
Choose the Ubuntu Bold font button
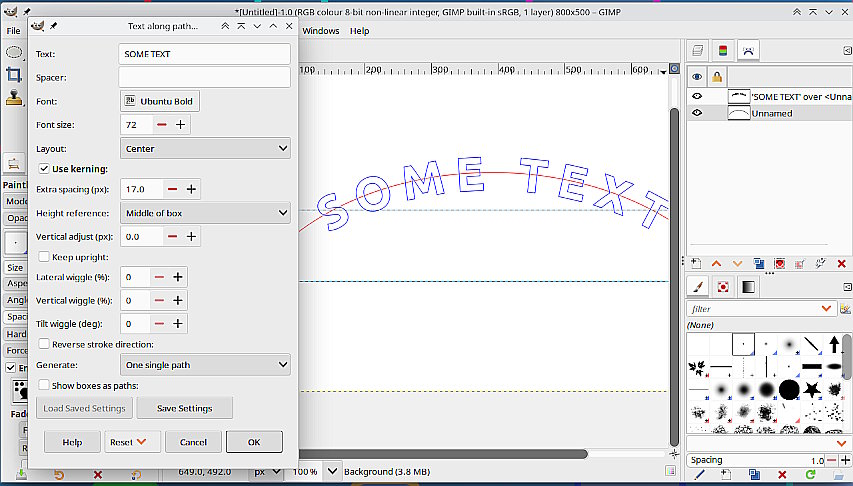coord(160,101)
